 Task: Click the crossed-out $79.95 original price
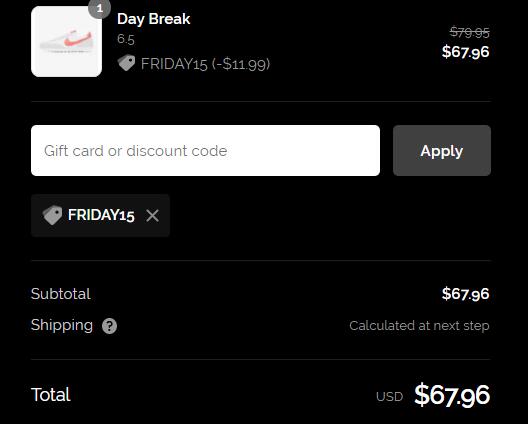click(x=470, y=32)
